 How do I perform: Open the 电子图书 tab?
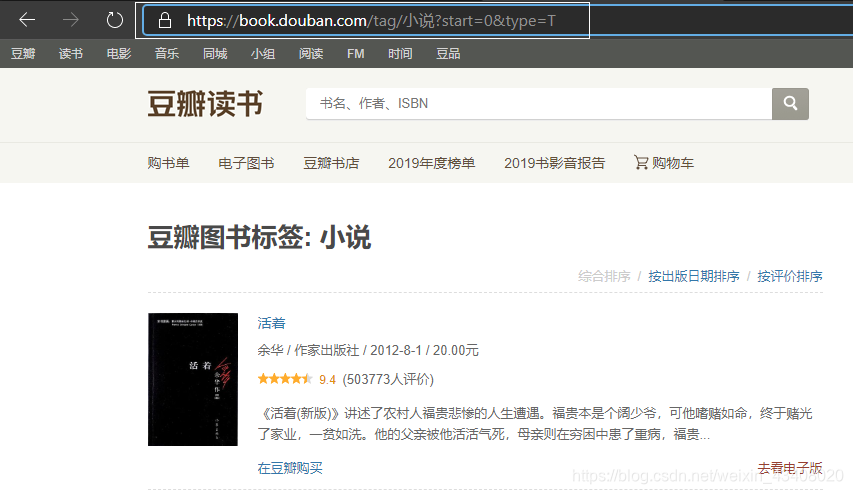(246, 163)
